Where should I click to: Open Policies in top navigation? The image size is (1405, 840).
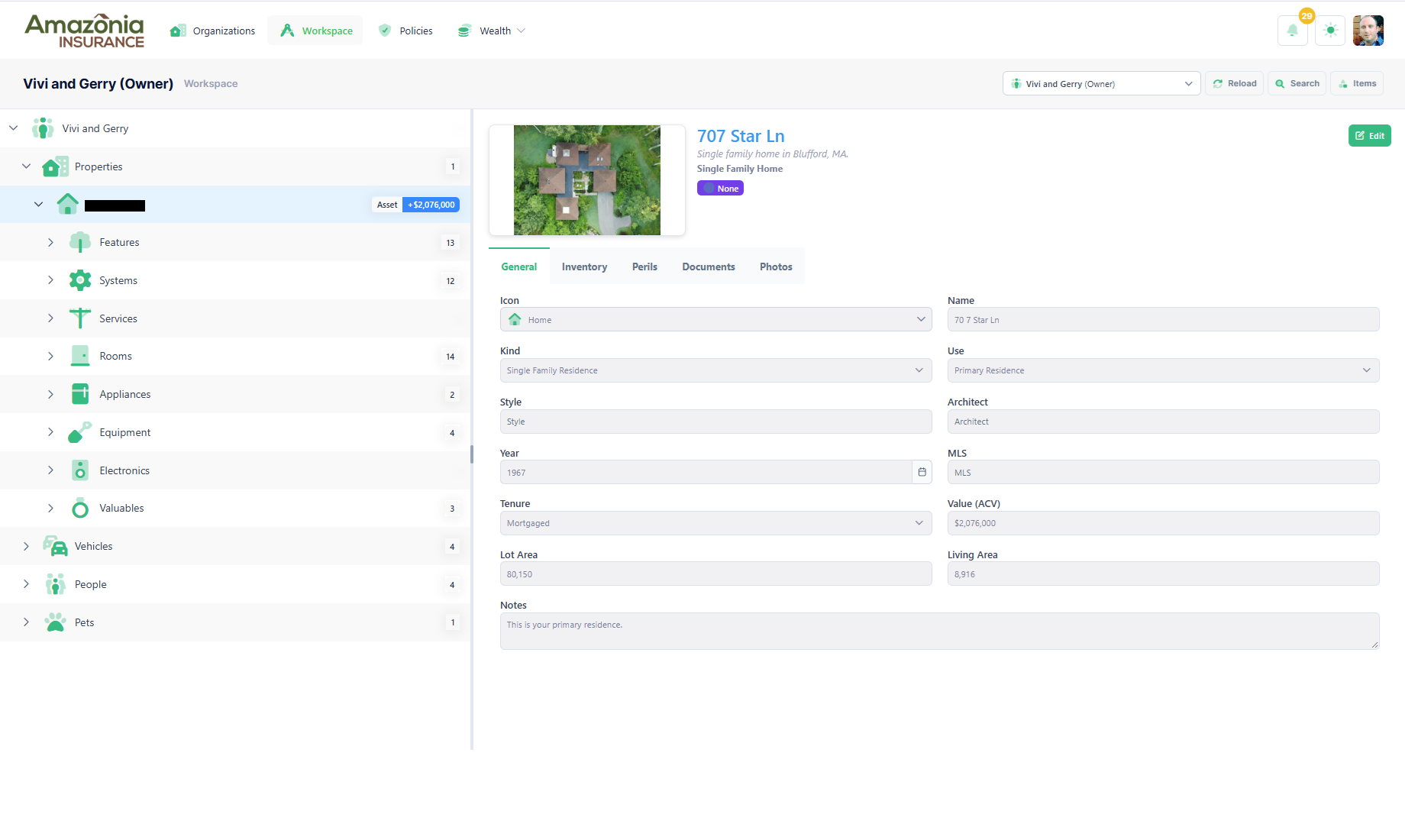[x=405, y=31]
